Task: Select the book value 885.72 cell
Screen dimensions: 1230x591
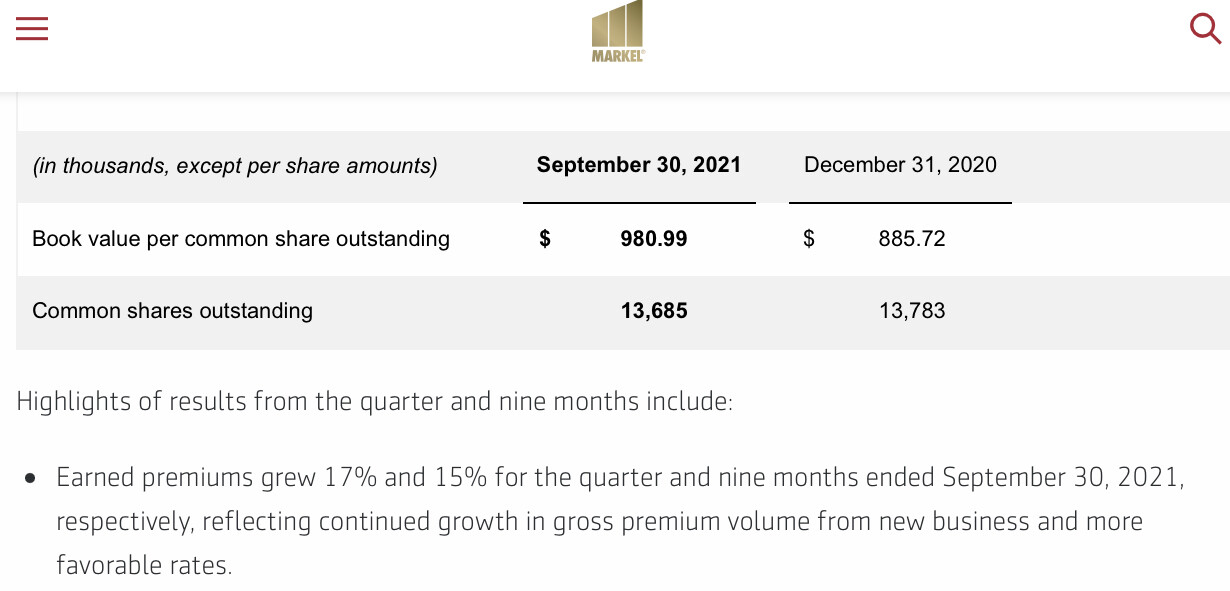Action: click(912, 239)
